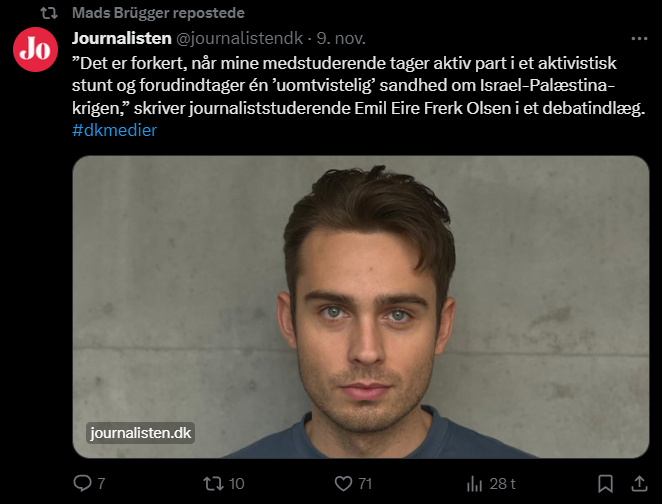This screenshot has height=504, width=662.
Task: Click the like count 71
Action: (365, 484)
